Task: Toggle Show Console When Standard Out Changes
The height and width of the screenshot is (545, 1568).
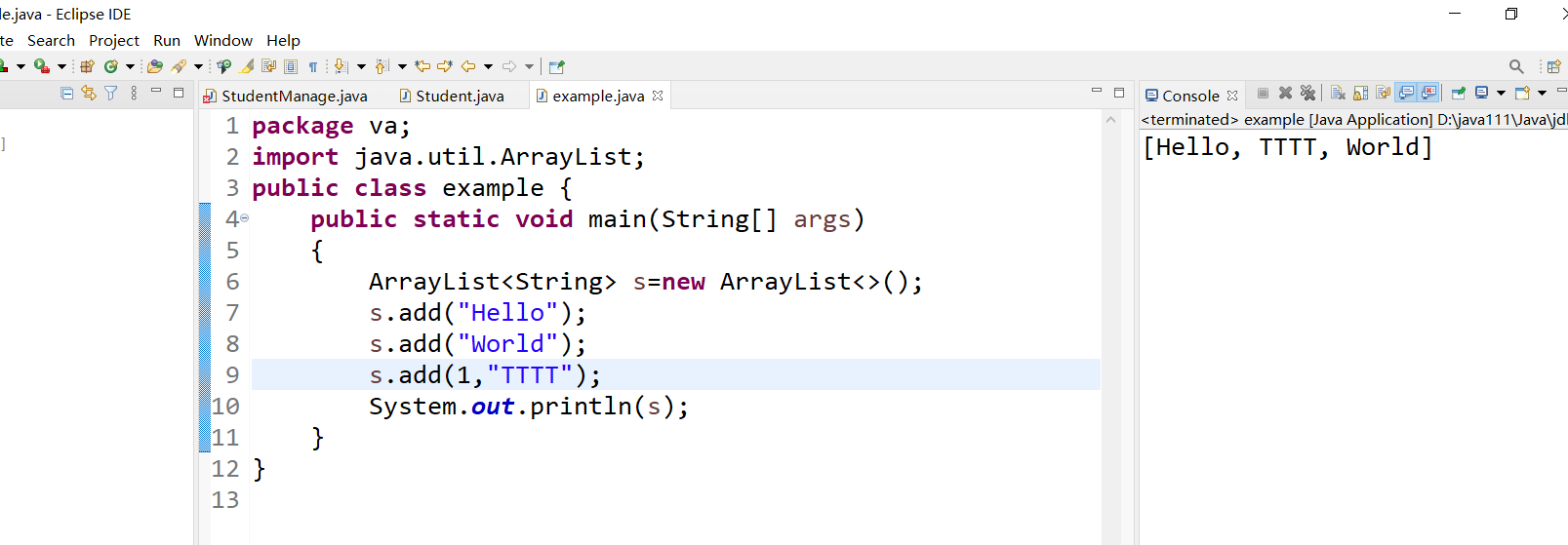Action: coord(1406,94)
